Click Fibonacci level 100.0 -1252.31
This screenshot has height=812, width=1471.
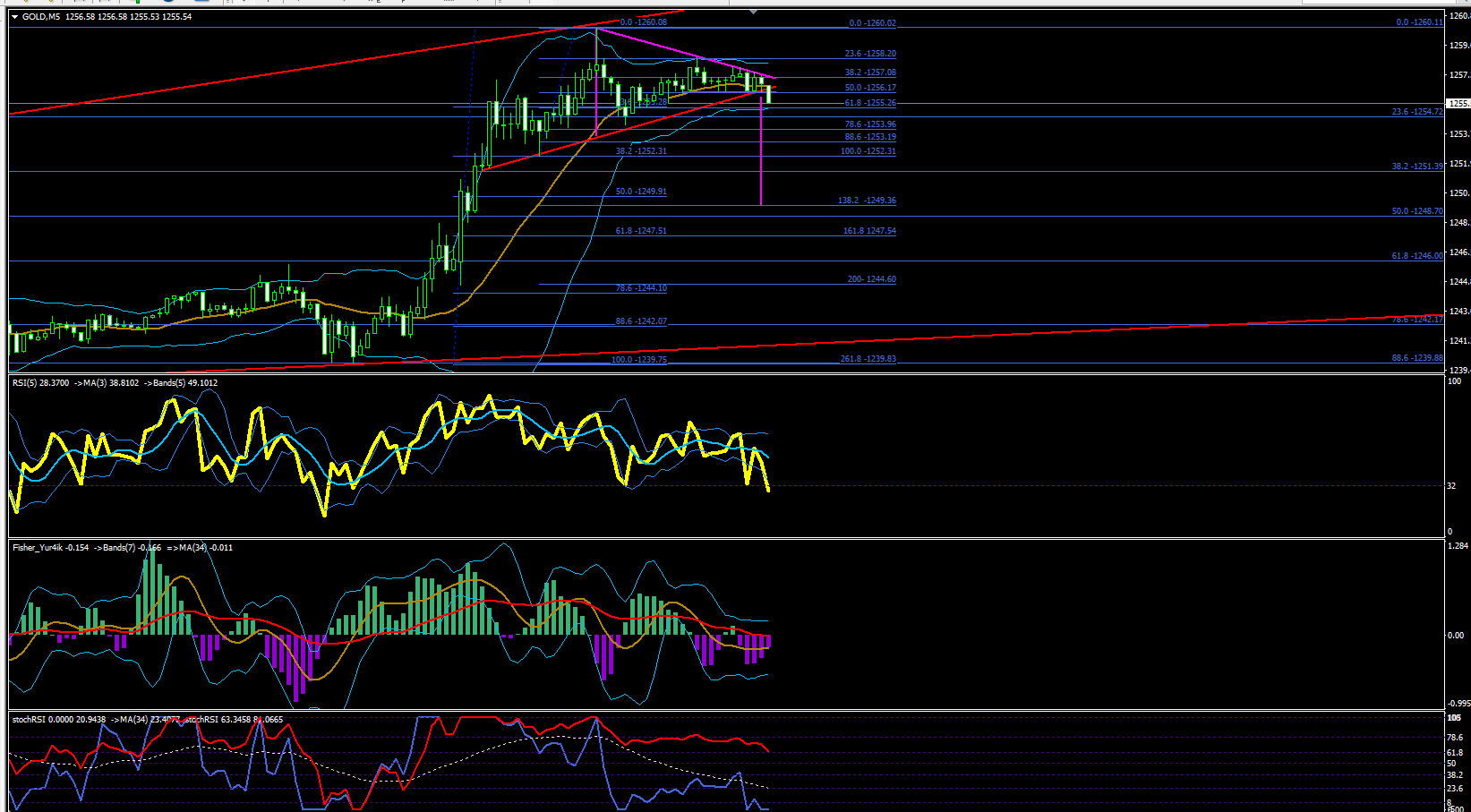[868, 151]
